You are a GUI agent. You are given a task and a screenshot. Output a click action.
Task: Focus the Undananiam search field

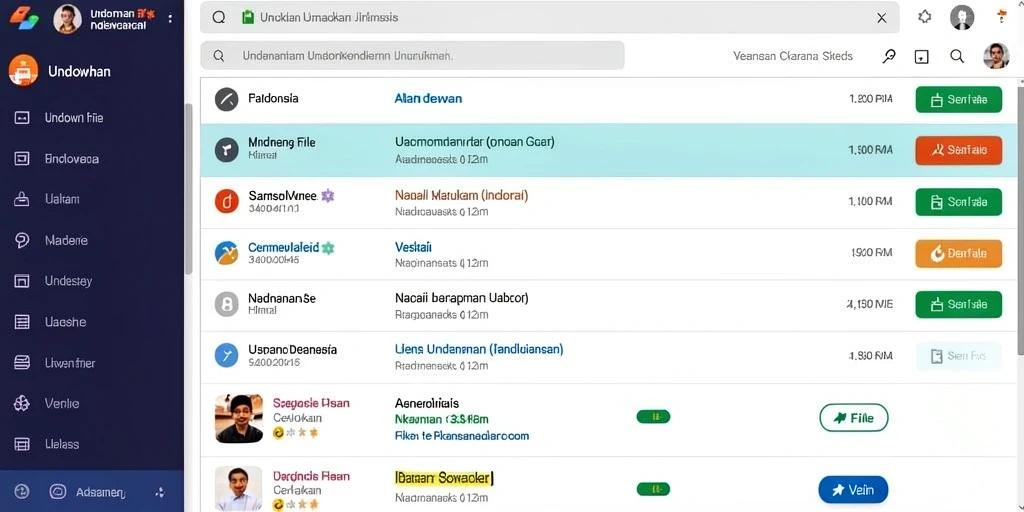tap(412, 56)
